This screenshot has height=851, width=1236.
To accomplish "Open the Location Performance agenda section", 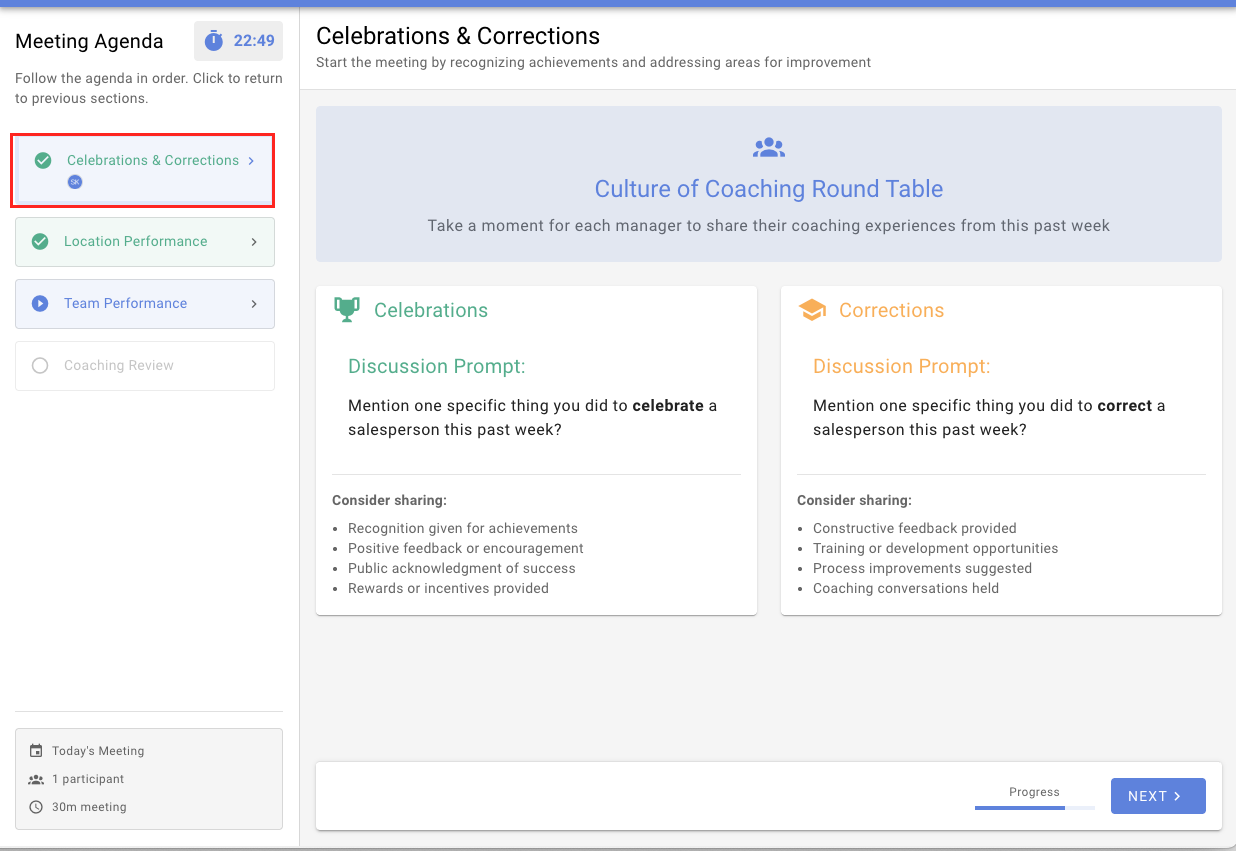I will (145, 242).
